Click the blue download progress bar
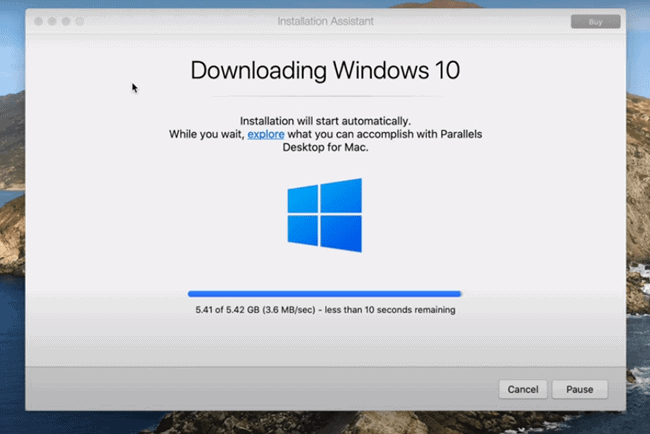 coord(325,294)
